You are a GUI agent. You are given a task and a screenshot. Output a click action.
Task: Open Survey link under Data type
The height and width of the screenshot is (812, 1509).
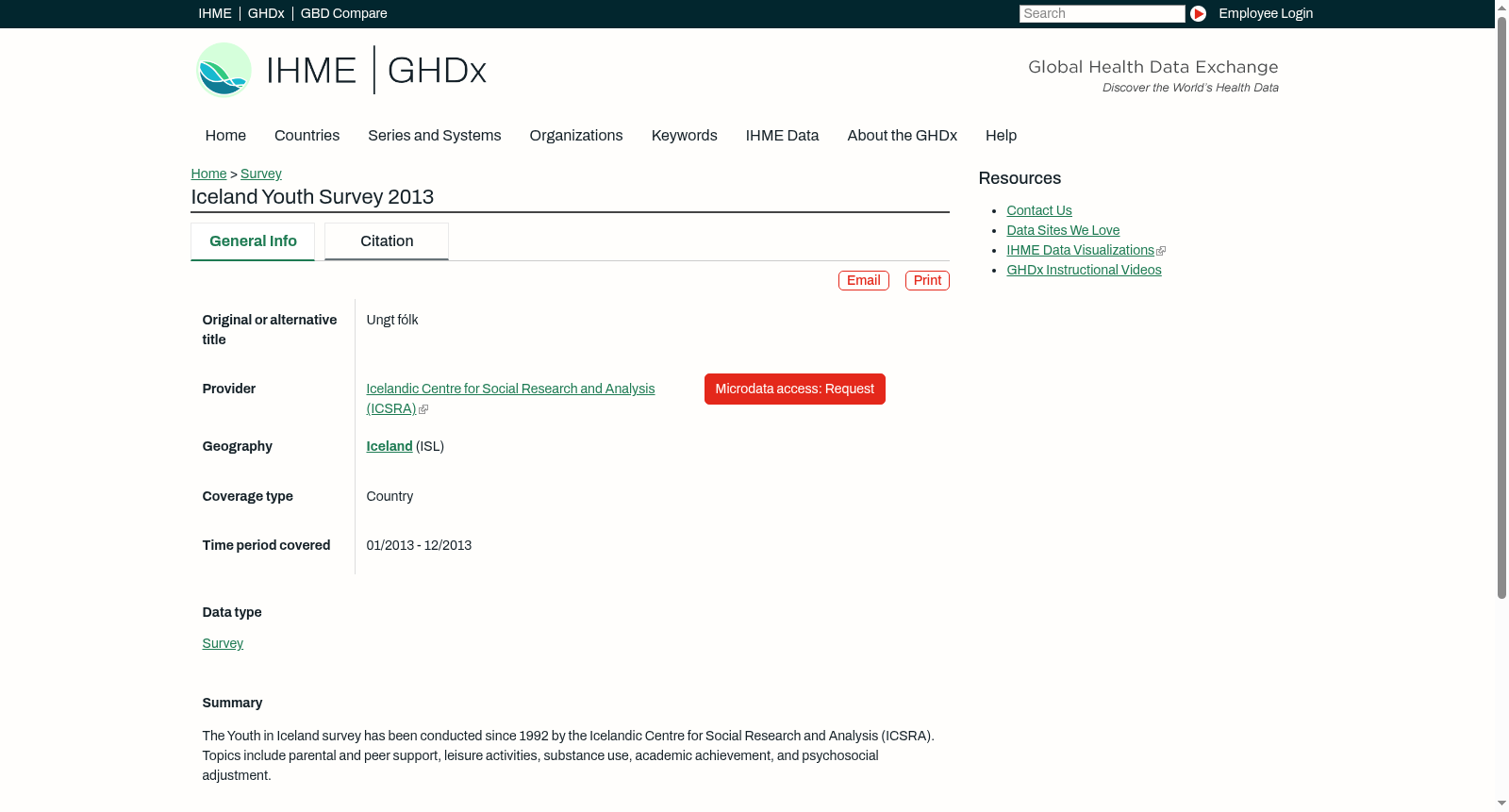223,643
